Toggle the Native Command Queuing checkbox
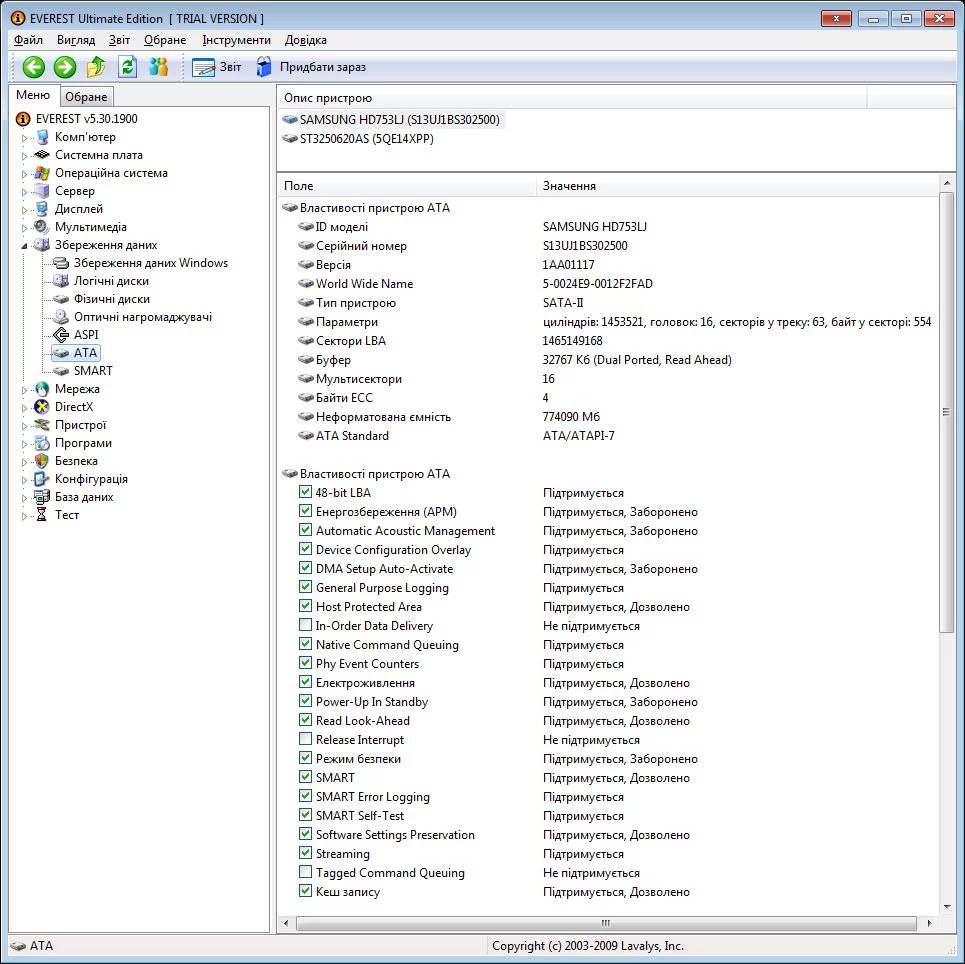Screen dimensions: 965x964 point(306,645)
